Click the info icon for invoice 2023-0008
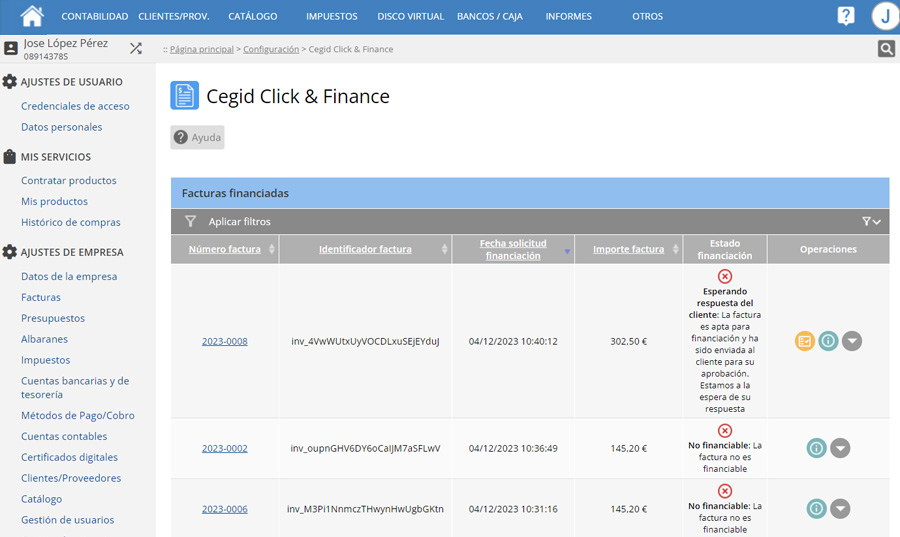Viewport: 900px width, 537px height. (828, 341)
